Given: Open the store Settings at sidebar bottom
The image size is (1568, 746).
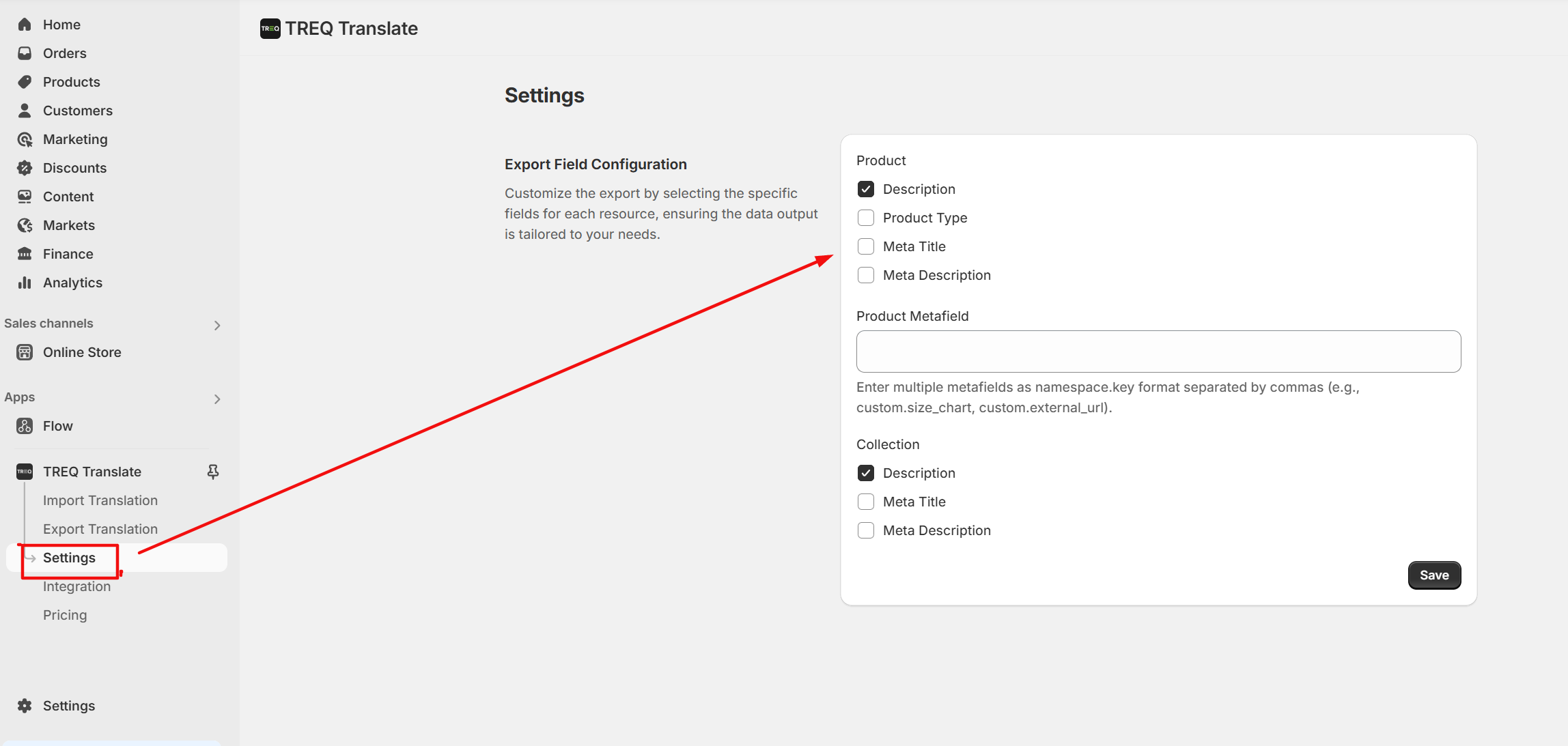Looking at the screenshot, I should (69, 706).
